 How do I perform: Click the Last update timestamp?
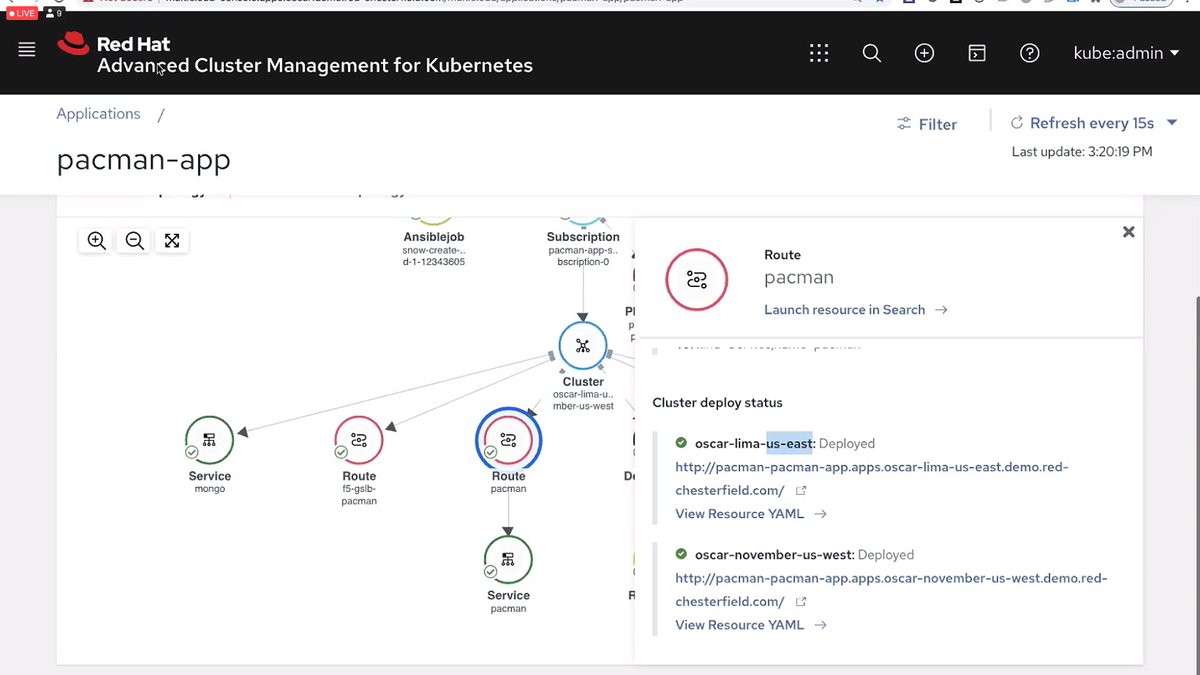[1082, 152]
